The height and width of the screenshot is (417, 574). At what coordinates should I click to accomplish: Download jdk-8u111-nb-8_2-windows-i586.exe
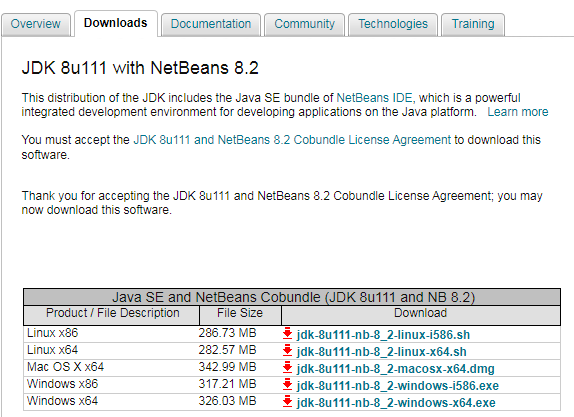pyautogui.click(x=397, y=386)
